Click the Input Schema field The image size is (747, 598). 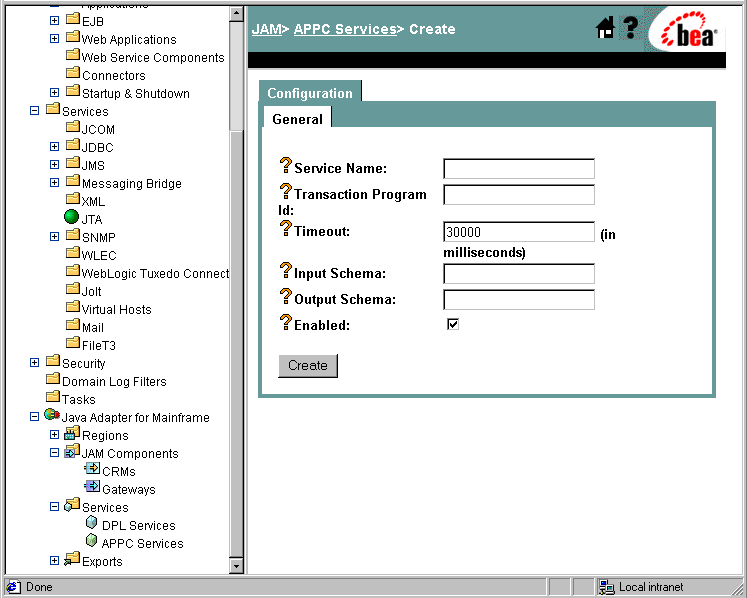(x=519, y=274)
